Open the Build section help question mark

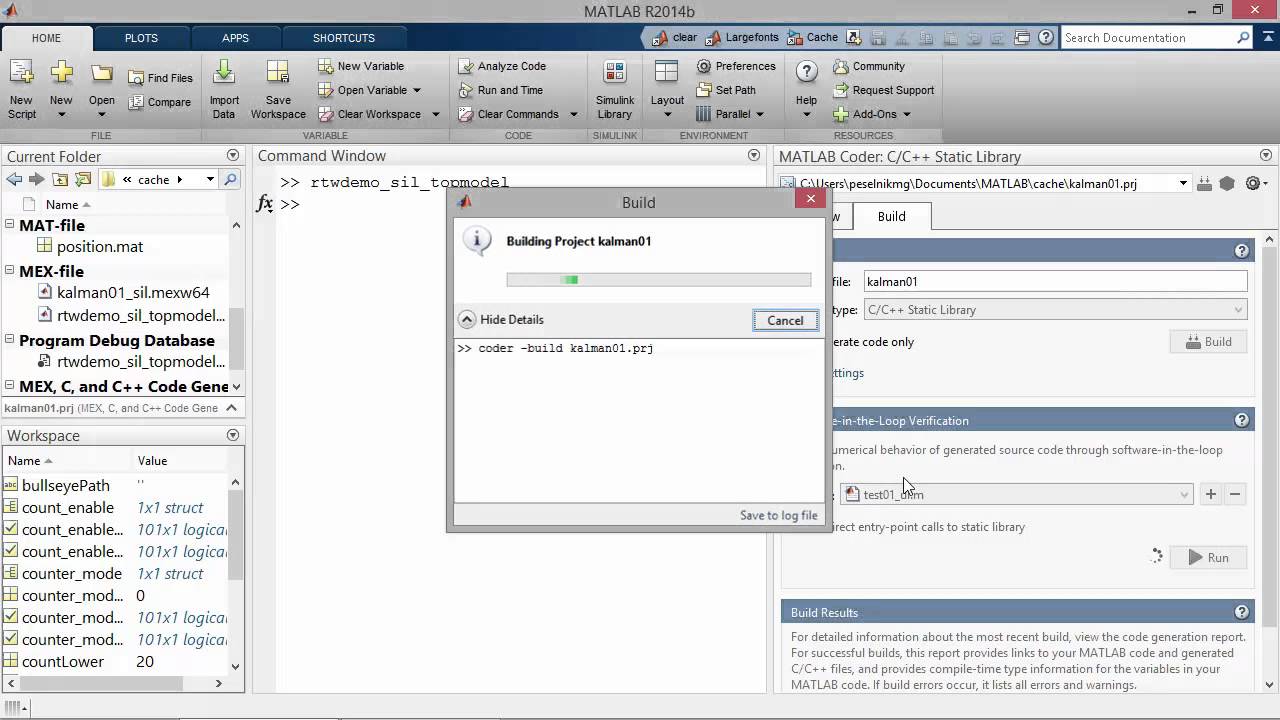click(x=1242, y=252)
